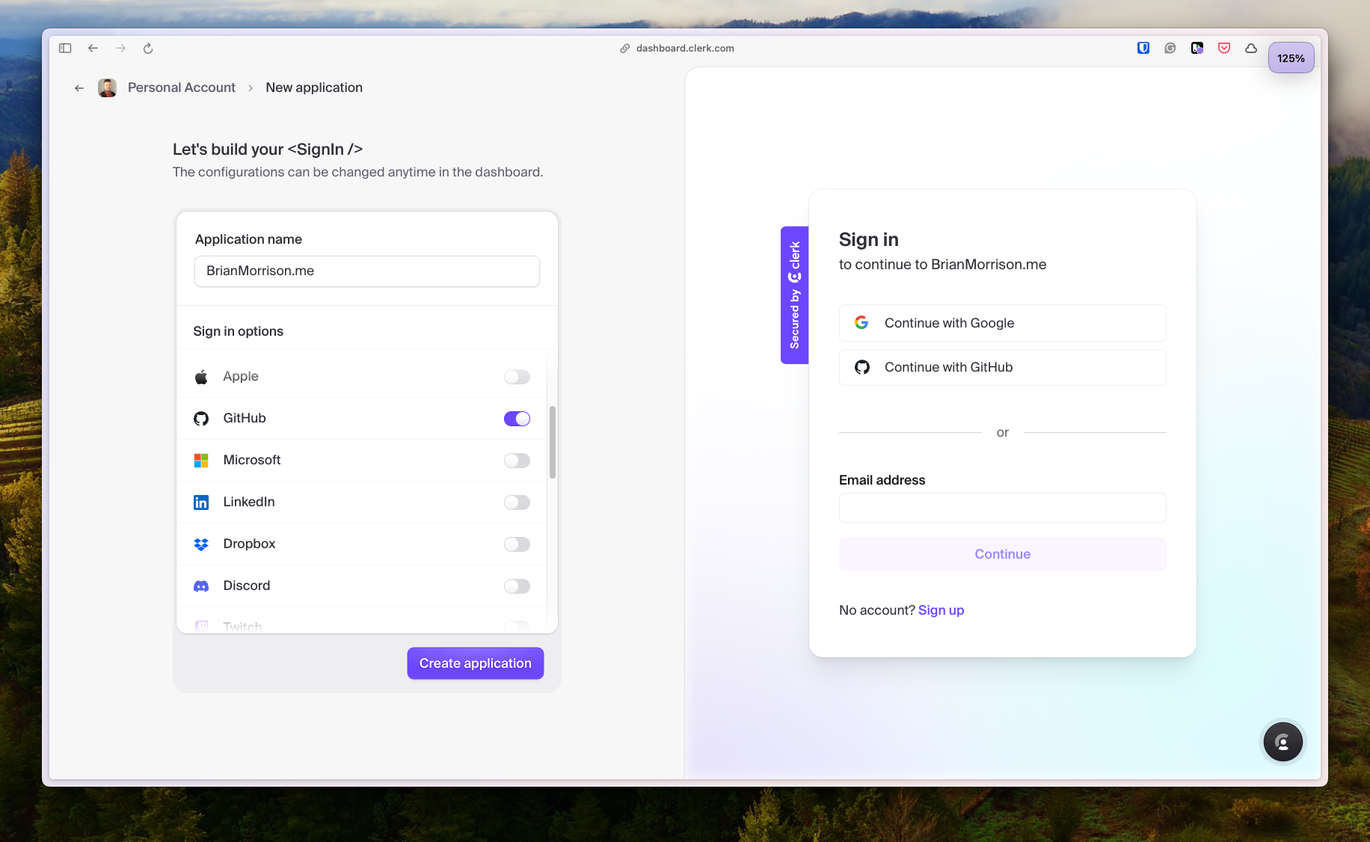Viewport: 1370px width, 842px height.
Task: Click Continue with GitHub button
Action: (x=1002, y=367)
